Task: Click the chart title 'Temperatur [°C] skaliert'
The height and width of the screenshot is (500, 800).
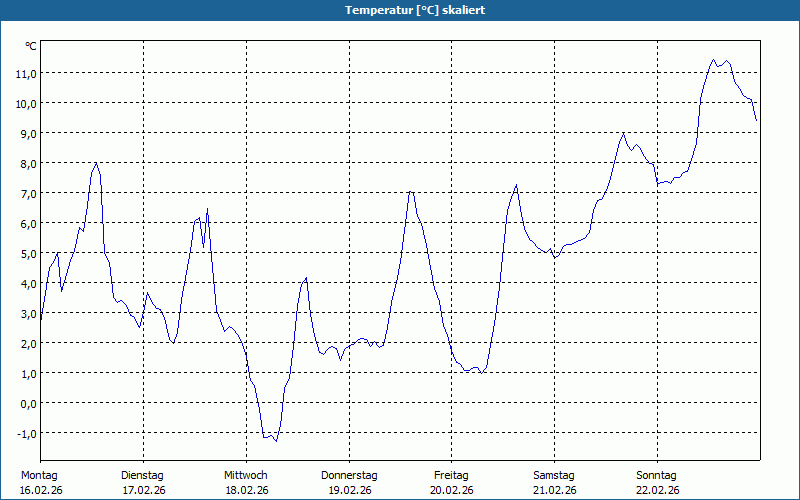Action: coord(415,10)
